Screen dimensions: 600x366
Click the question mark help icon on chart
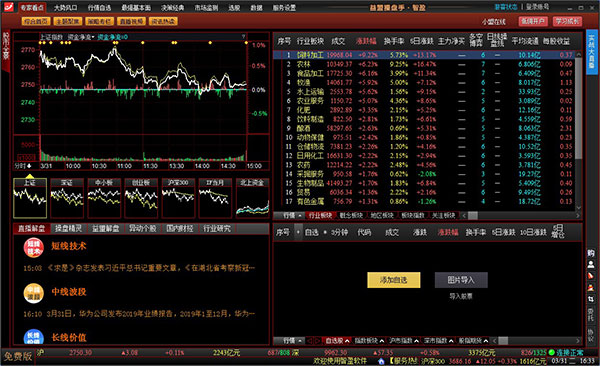pos(243,37)
